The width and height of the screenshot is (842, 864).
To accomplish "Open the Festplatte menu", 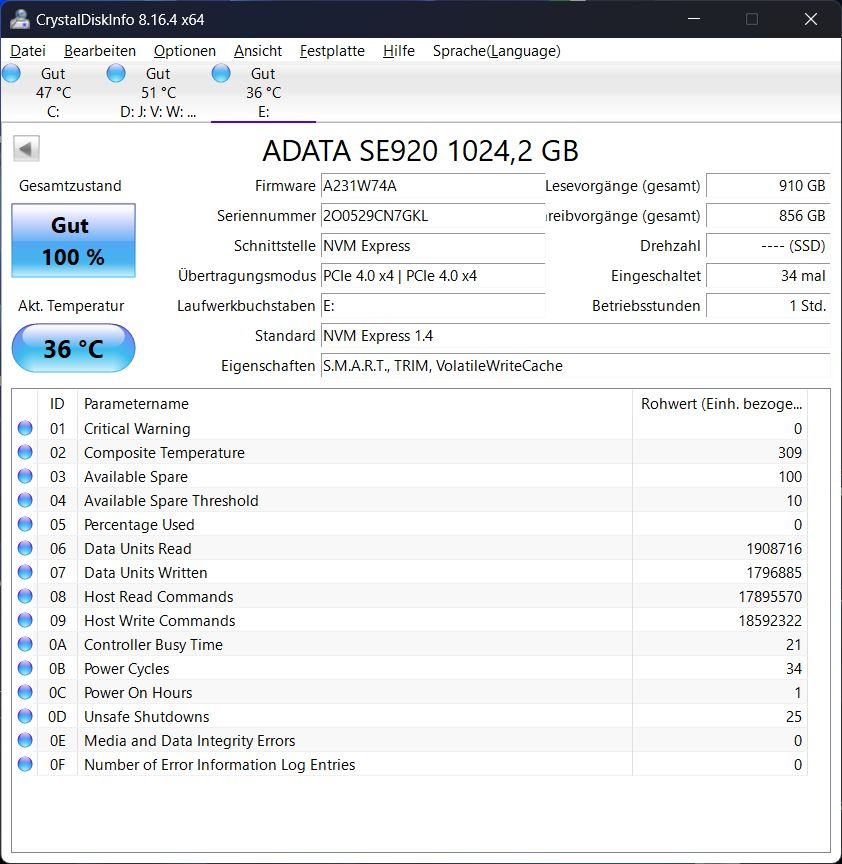I will click(x=332, y=51).
